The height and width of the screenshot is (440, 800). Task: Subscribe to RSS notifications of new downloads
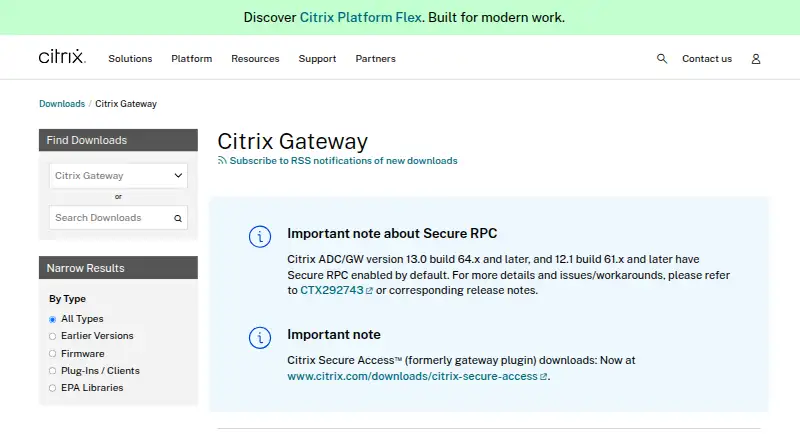pos(343,161)
